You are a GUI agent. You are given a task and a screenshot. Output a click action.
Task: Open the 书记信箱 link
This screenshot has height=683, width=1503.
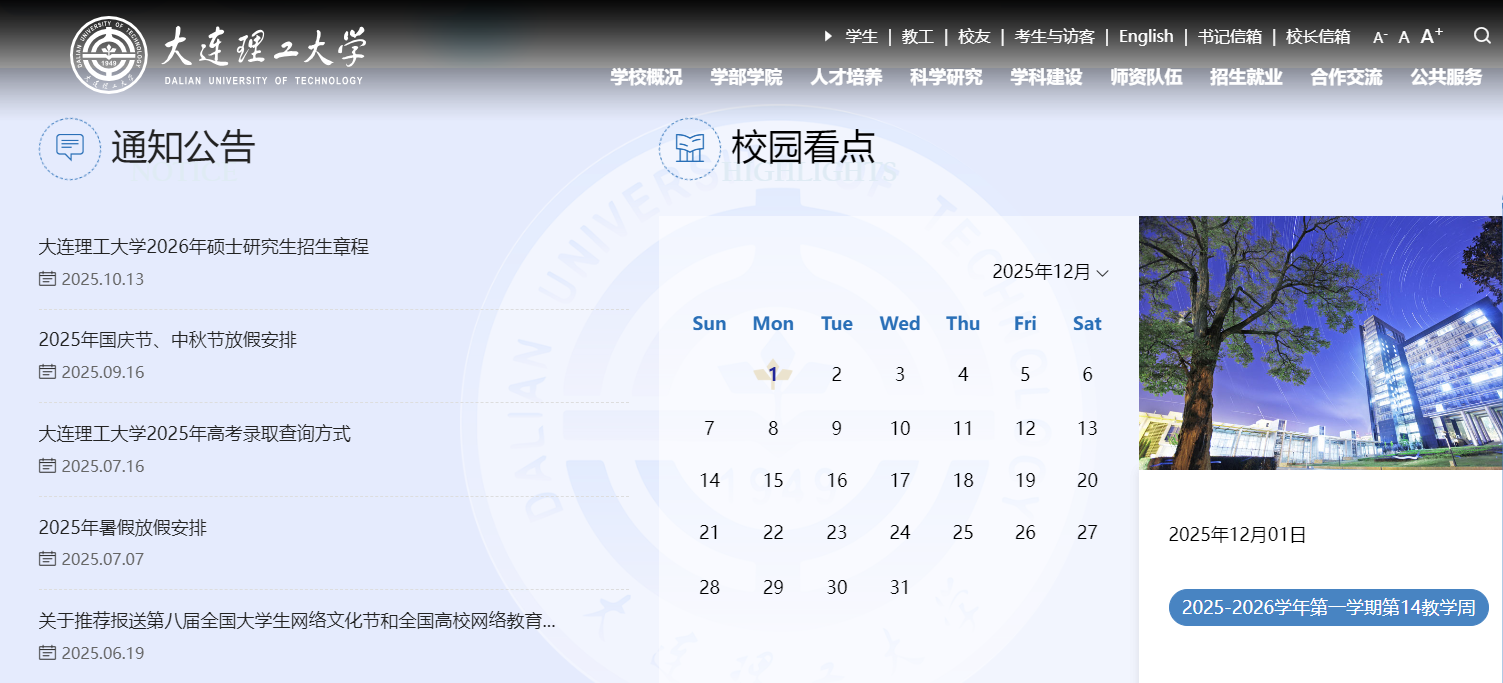[x=1230, y=36]
